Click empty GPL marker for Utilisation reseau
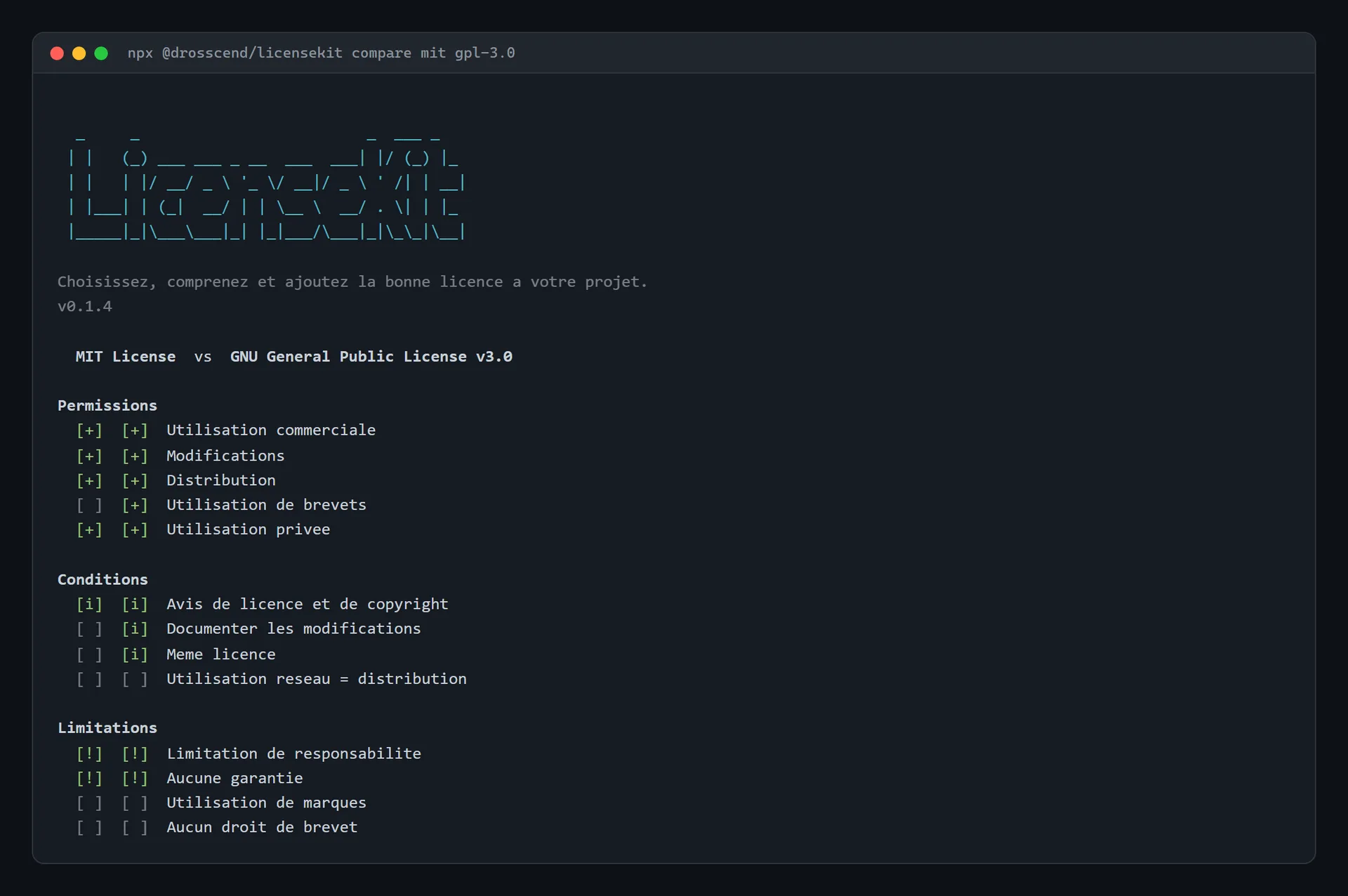The width and height of the screenshot is (1348, 896). [x=135, y=679]
